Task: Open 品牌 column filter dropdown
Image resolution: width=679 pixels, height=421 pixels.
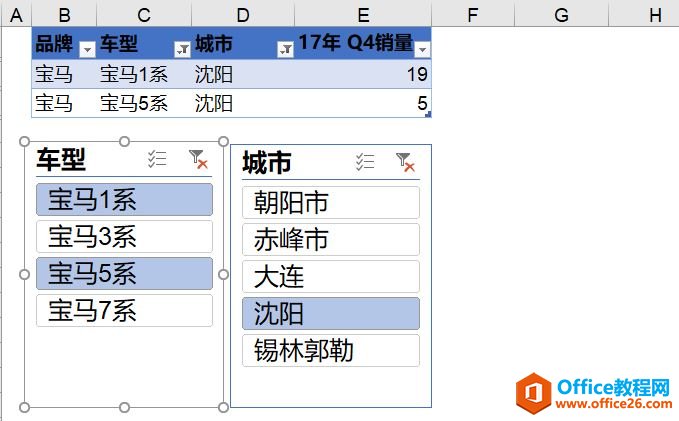Action: click(87, 50)
